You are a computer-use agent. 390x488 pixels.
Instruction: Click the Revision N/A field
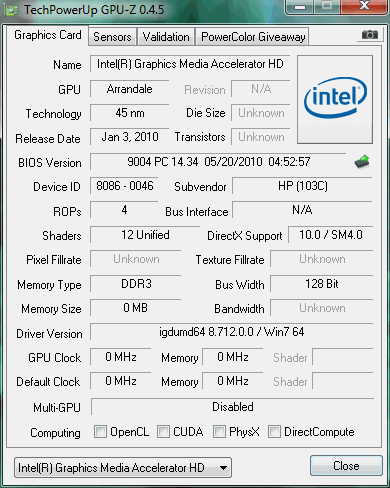coord(261,89)
